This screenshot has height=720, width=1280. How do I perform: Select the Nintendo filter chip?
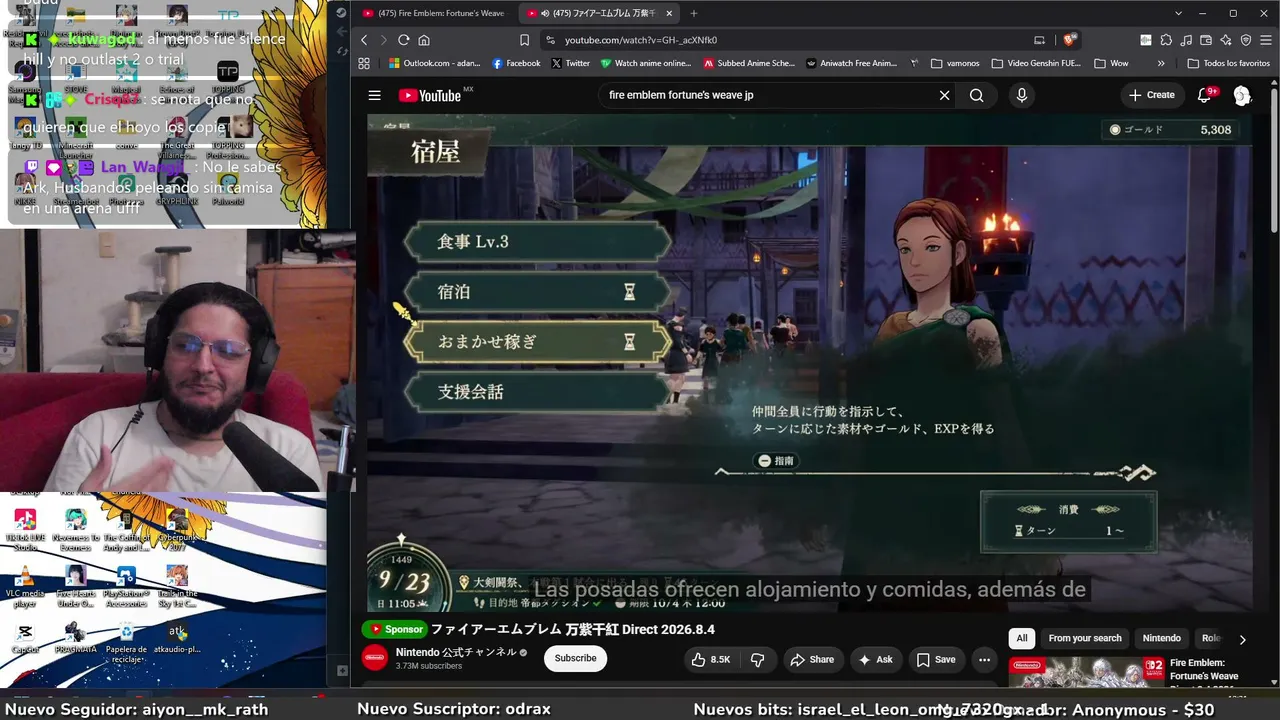click(x=1162, y=638)
